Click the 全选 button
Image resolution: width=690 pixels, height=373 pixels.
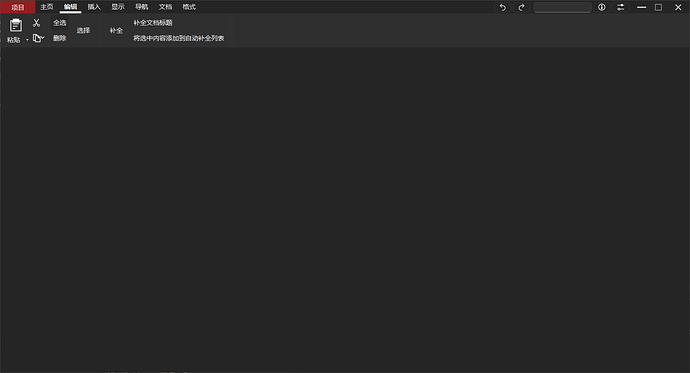60,23
